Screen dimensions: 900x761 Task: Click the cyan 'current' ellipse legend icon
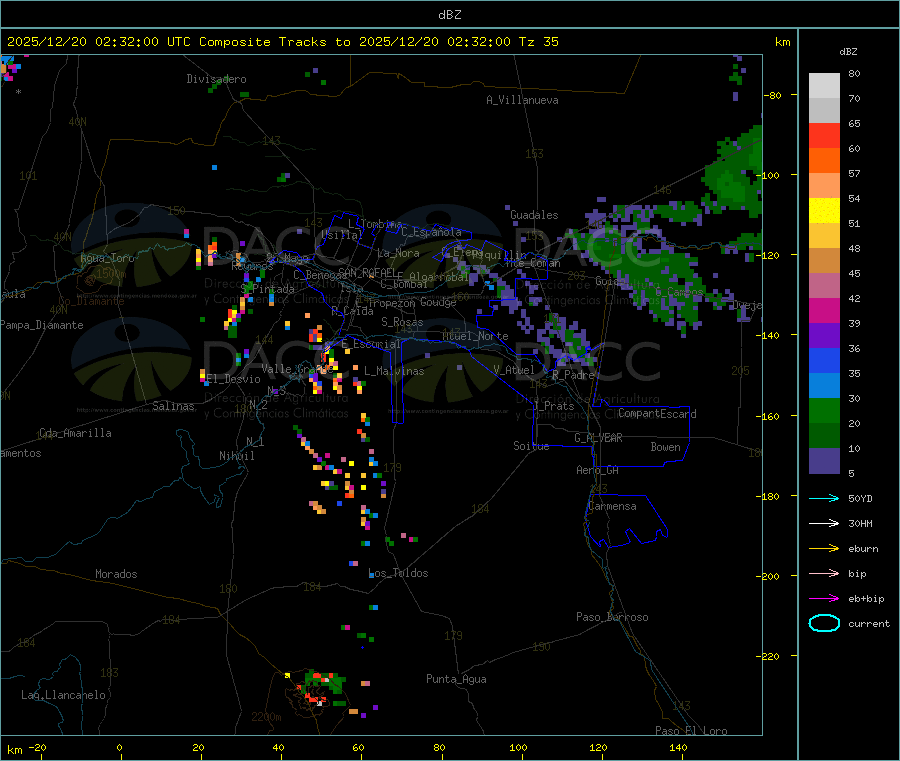point(824,623)
